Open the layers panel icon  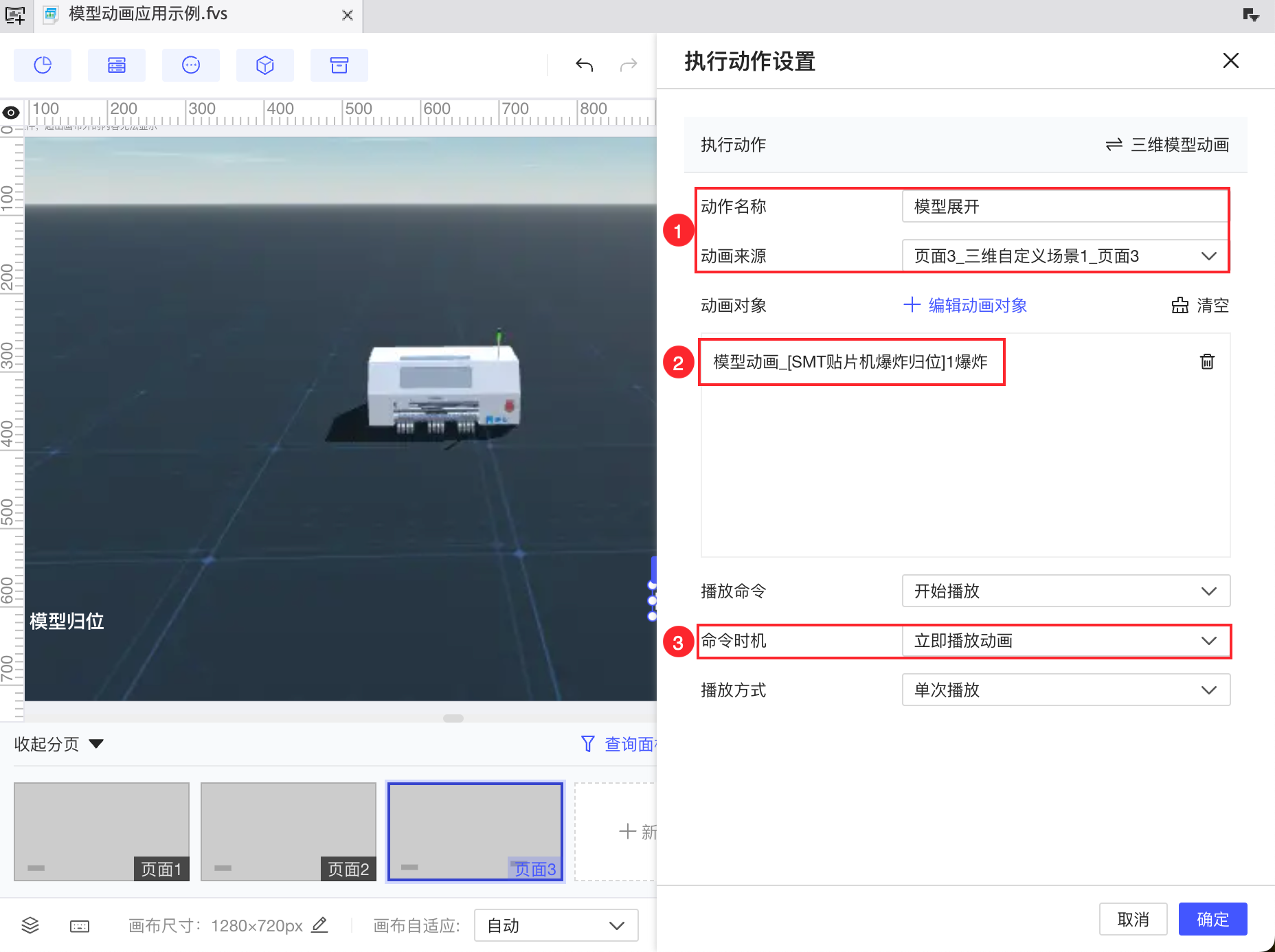(x=30, y=926)
